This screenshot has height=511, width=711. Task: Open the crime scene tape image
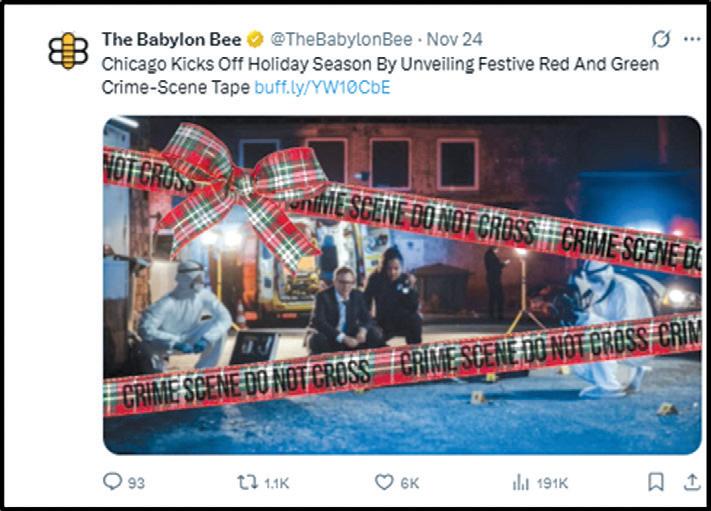tap(402, 285)
